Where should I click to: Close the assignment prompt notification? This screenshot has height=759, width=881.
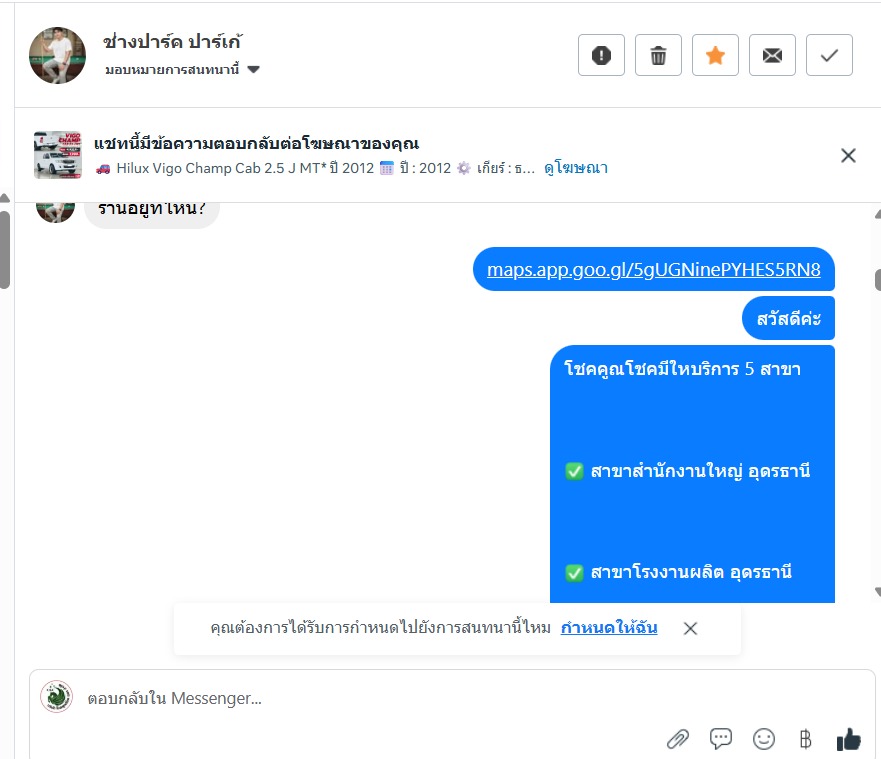(691, 628)
